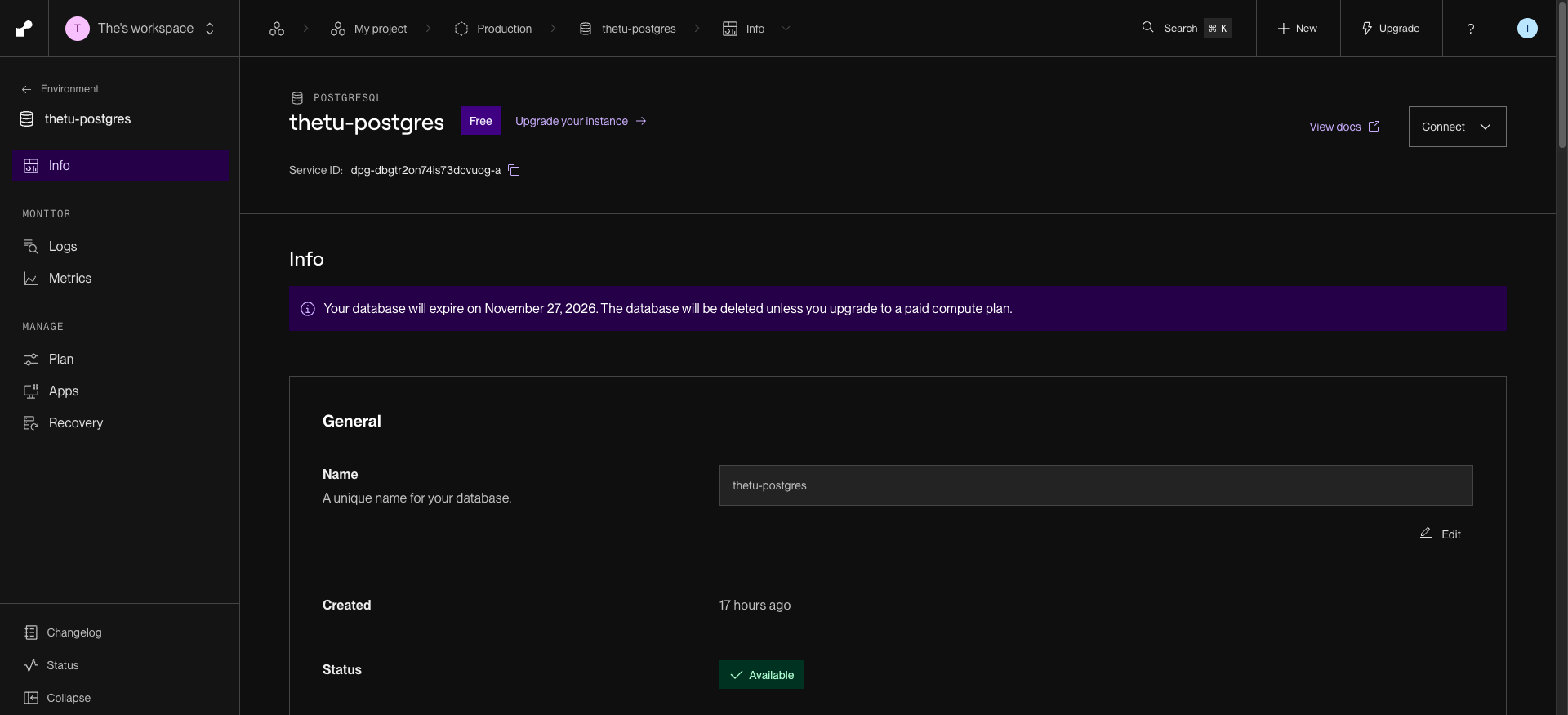Screen dimensions: 1568x715
Task: Click upgrade to a paid compute plan link
Action: 920,309
